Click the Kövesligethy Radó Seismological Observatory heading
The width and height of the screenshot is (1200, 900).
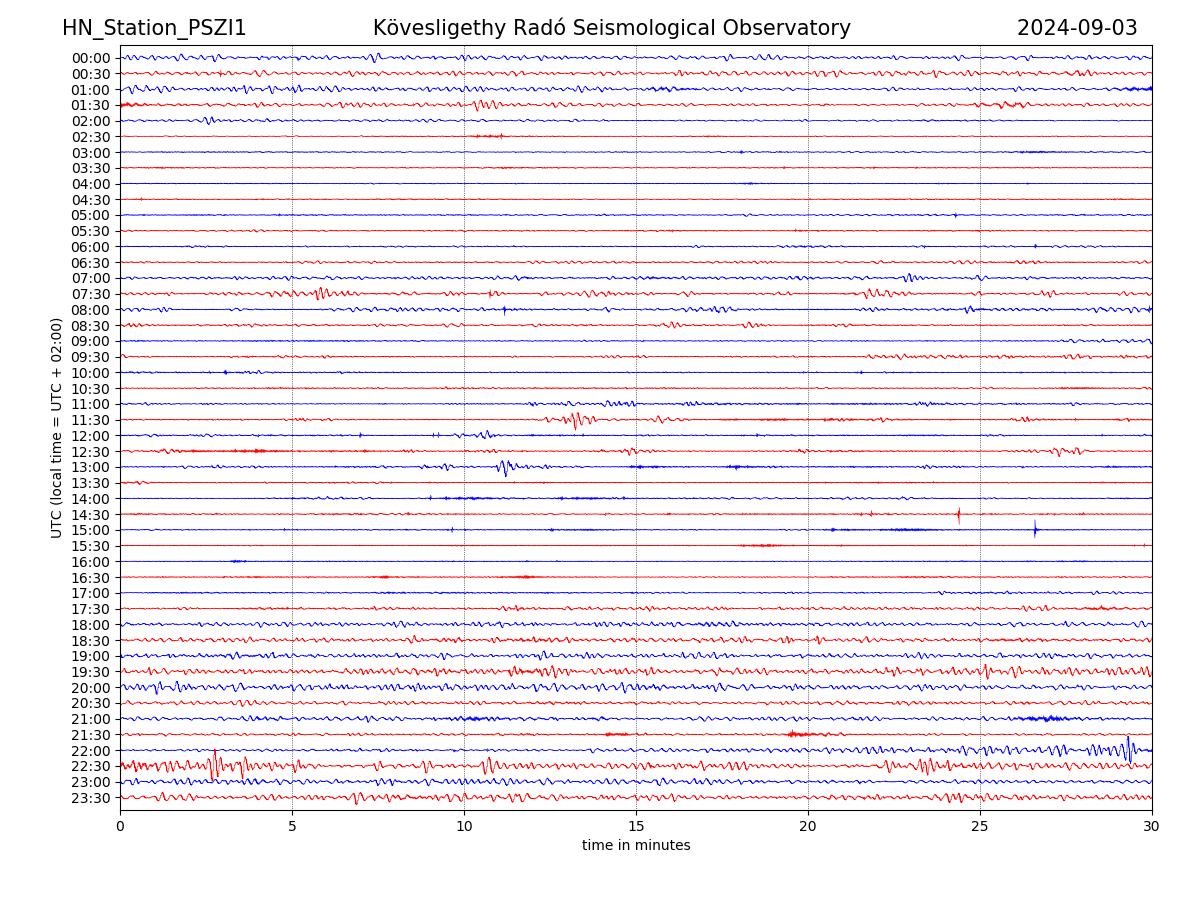pos(611,29)
